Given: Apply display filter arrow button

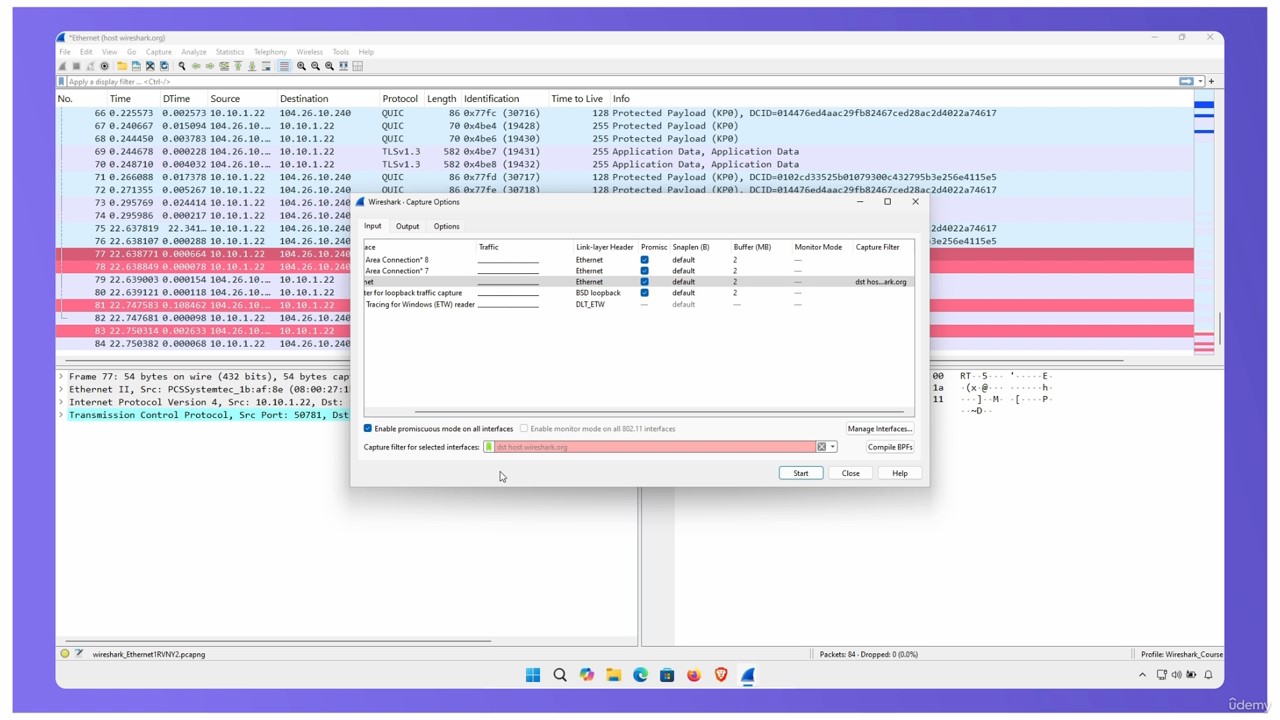Looking at the screenshot, I should [x=1186, y=82].
